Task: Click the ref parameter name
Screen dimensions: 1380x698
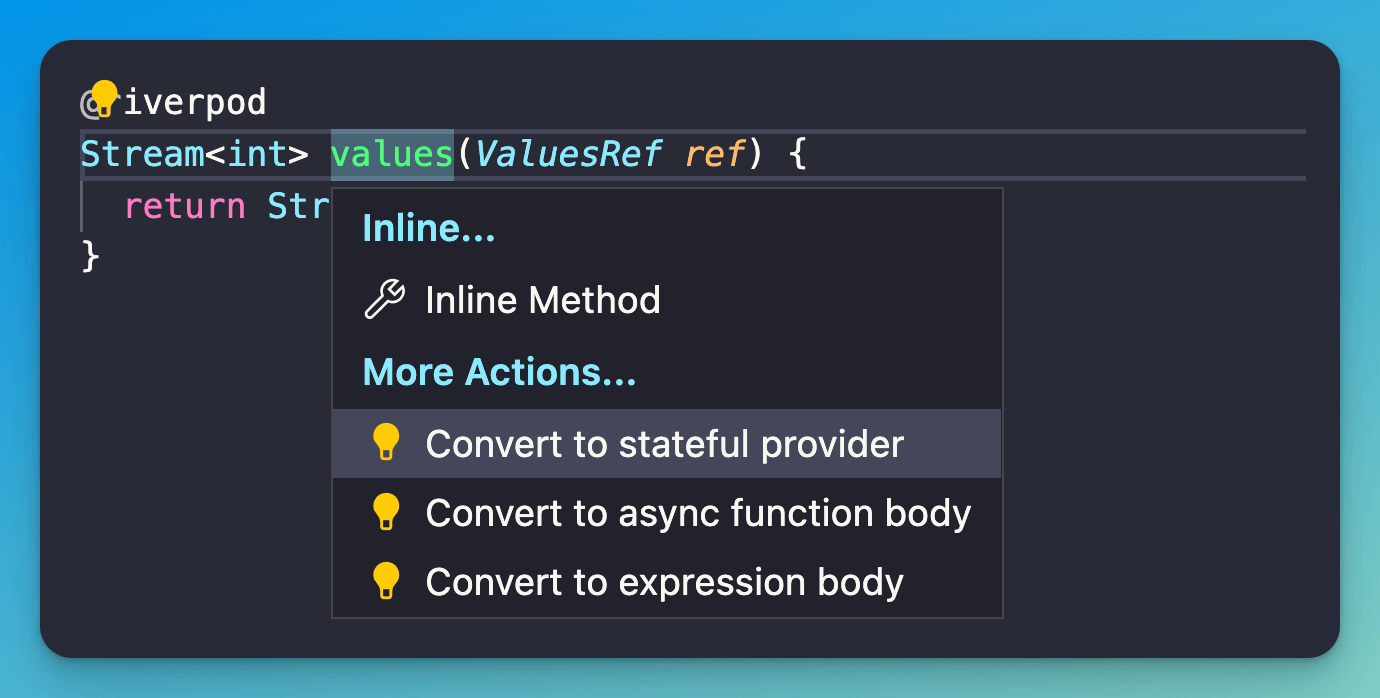Action: tap(716, 154)
